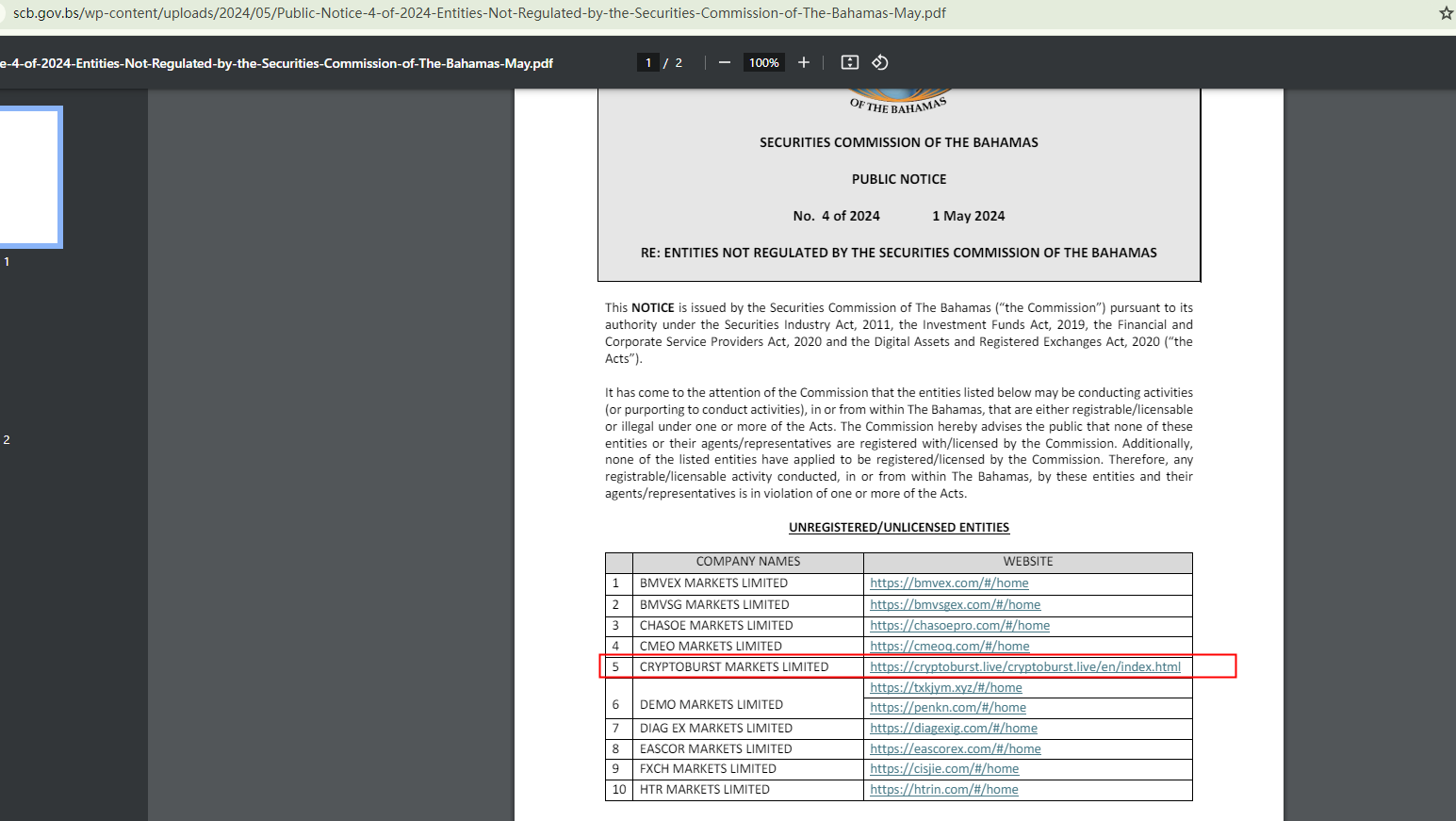Open the cryptoburst.live website link

click(x=1024, y=667)
